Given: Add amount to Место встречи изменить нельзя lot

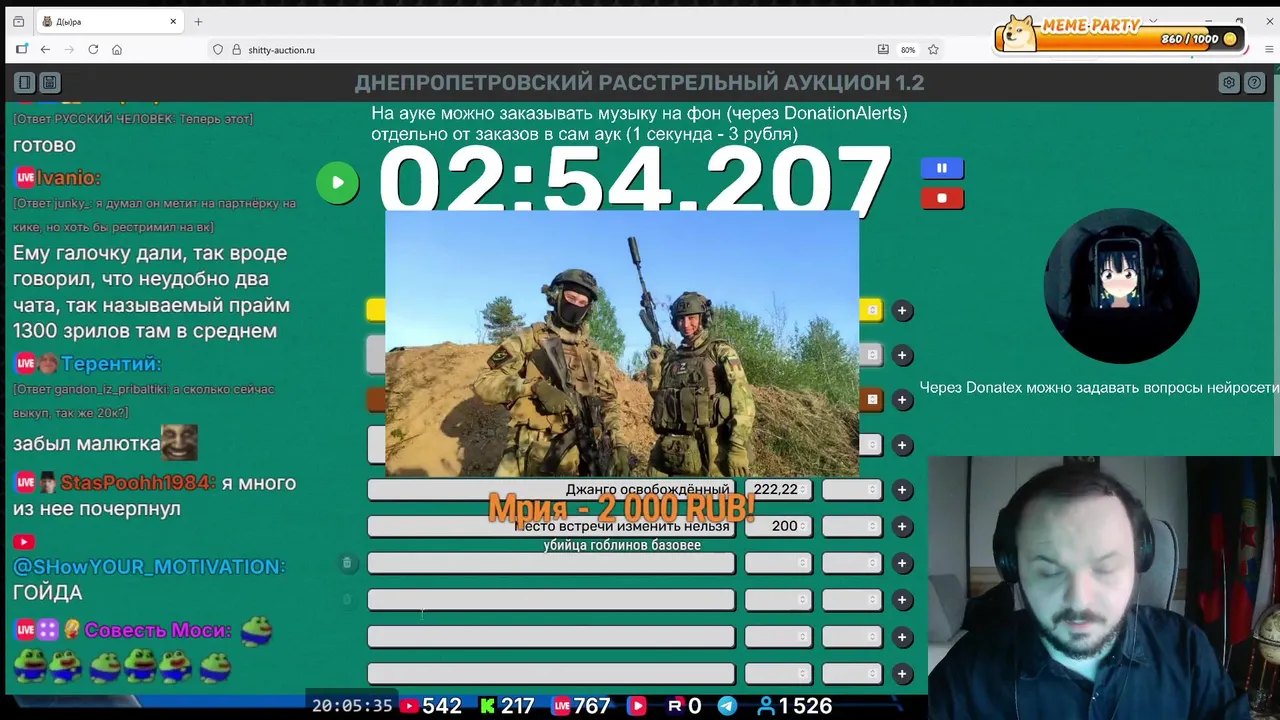Looking at the screenshot, I should 902,526.
